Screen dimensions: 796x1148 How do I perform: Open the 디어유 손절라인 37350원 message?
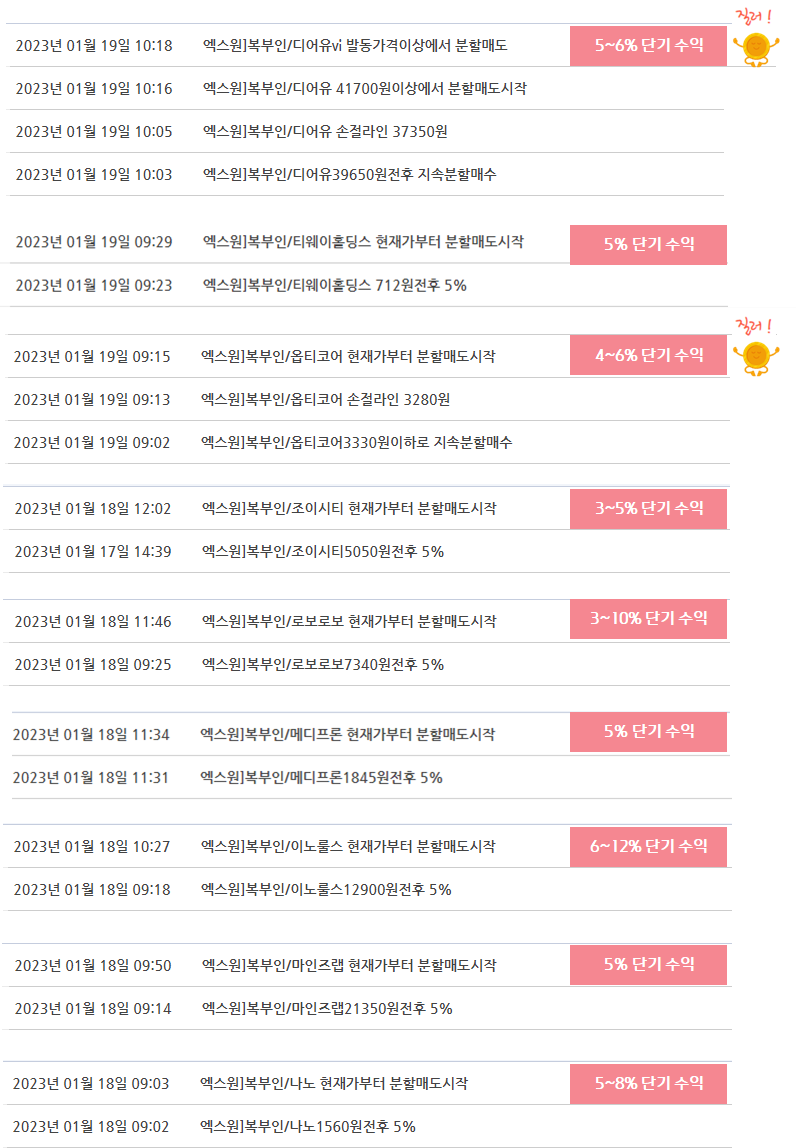325,132
